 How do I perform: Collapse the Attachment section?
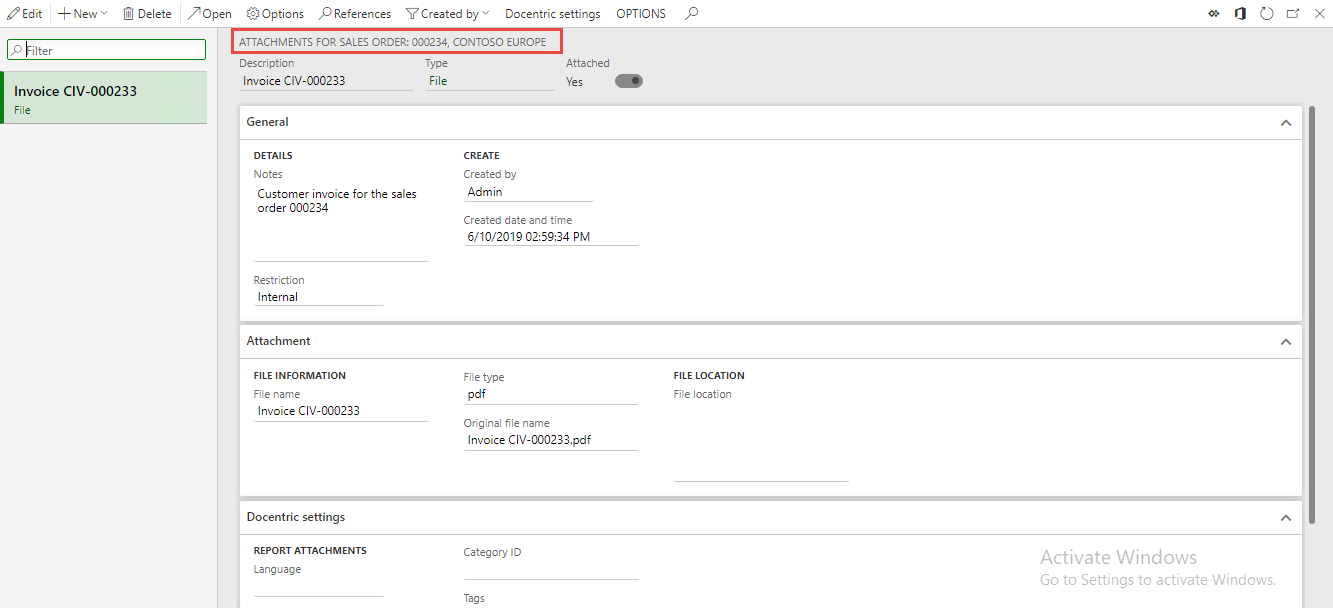coord(1286,340)
